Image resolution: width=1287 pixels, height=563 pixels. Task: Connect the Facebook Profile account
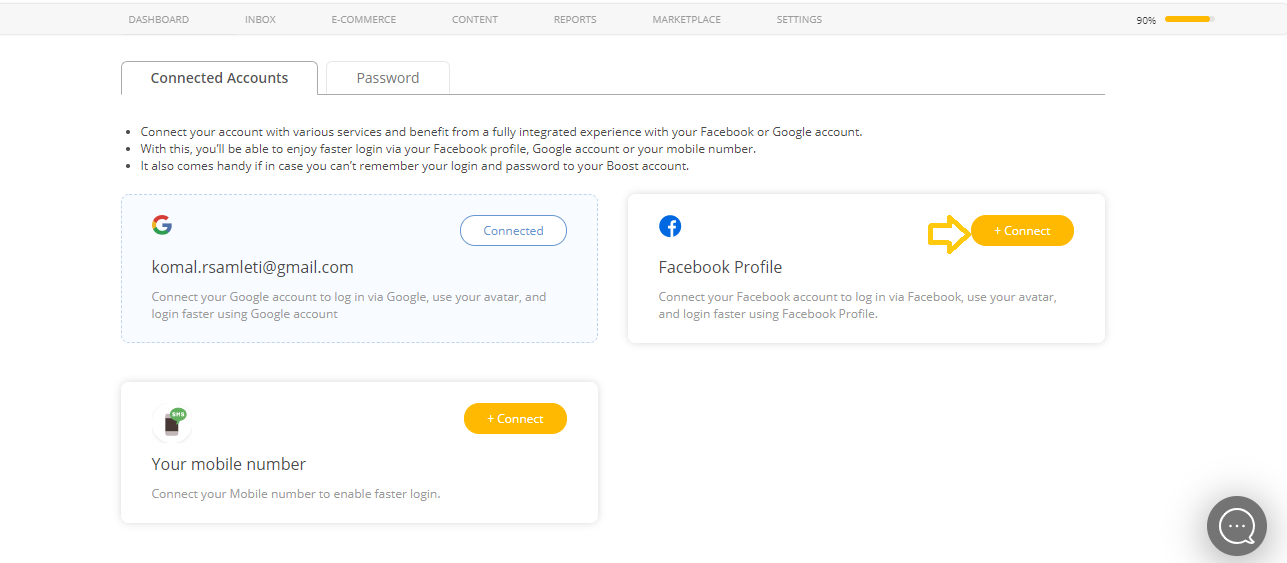pyautogui.click(x=1022, y=231)
